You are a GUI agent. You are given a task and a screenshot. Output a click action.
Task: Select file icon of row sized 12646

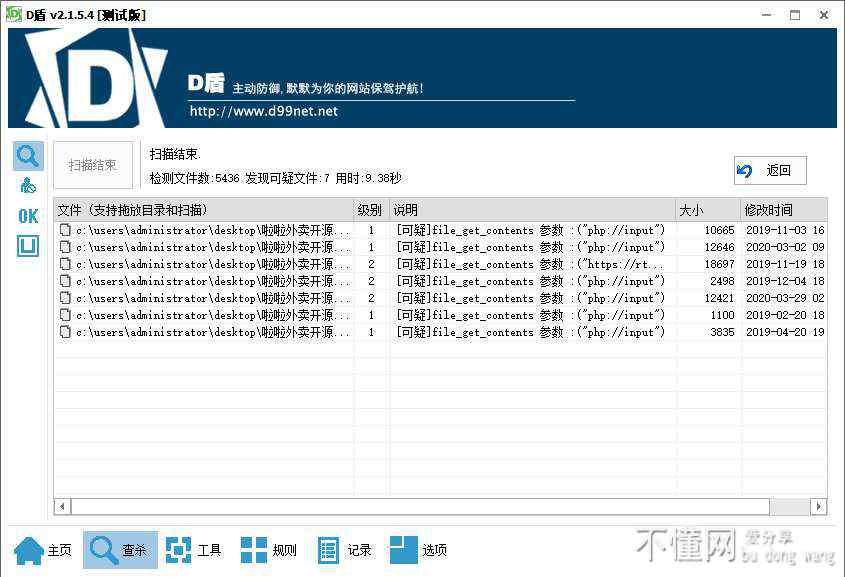(x=65, y=247)
